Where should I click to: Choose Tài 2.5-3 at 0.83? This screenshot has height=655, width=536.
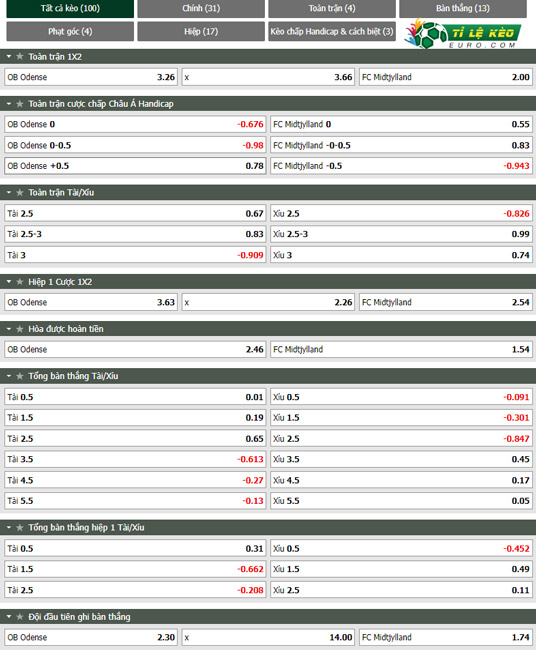(x=135, y=234)
